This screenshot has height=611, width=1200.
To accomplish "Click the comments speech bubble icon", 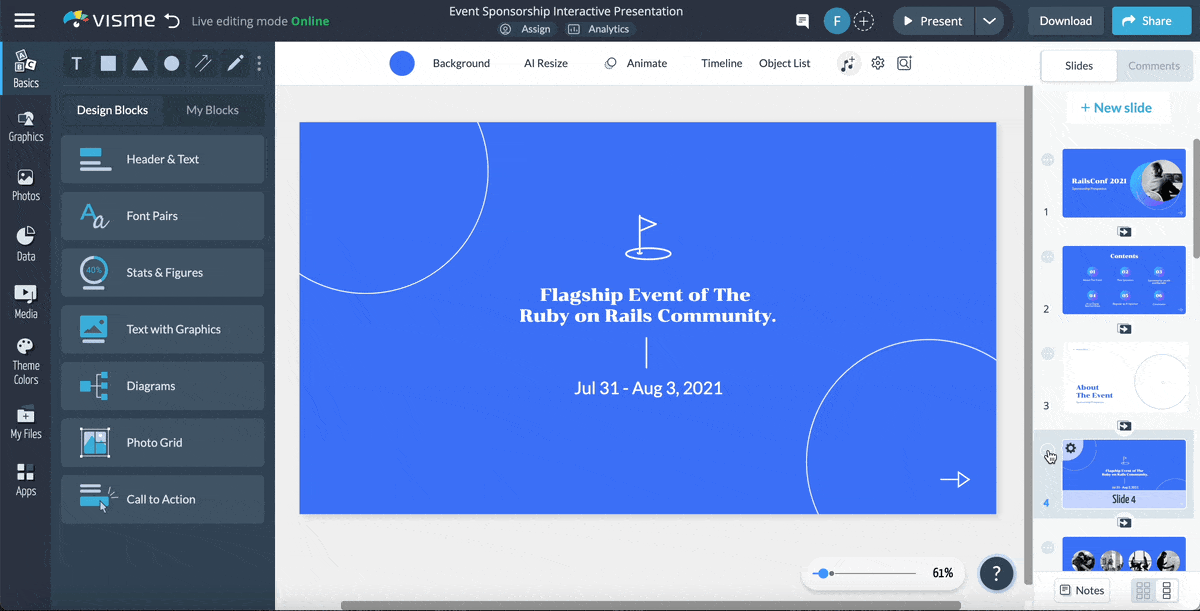I will (x=802, y=21).
